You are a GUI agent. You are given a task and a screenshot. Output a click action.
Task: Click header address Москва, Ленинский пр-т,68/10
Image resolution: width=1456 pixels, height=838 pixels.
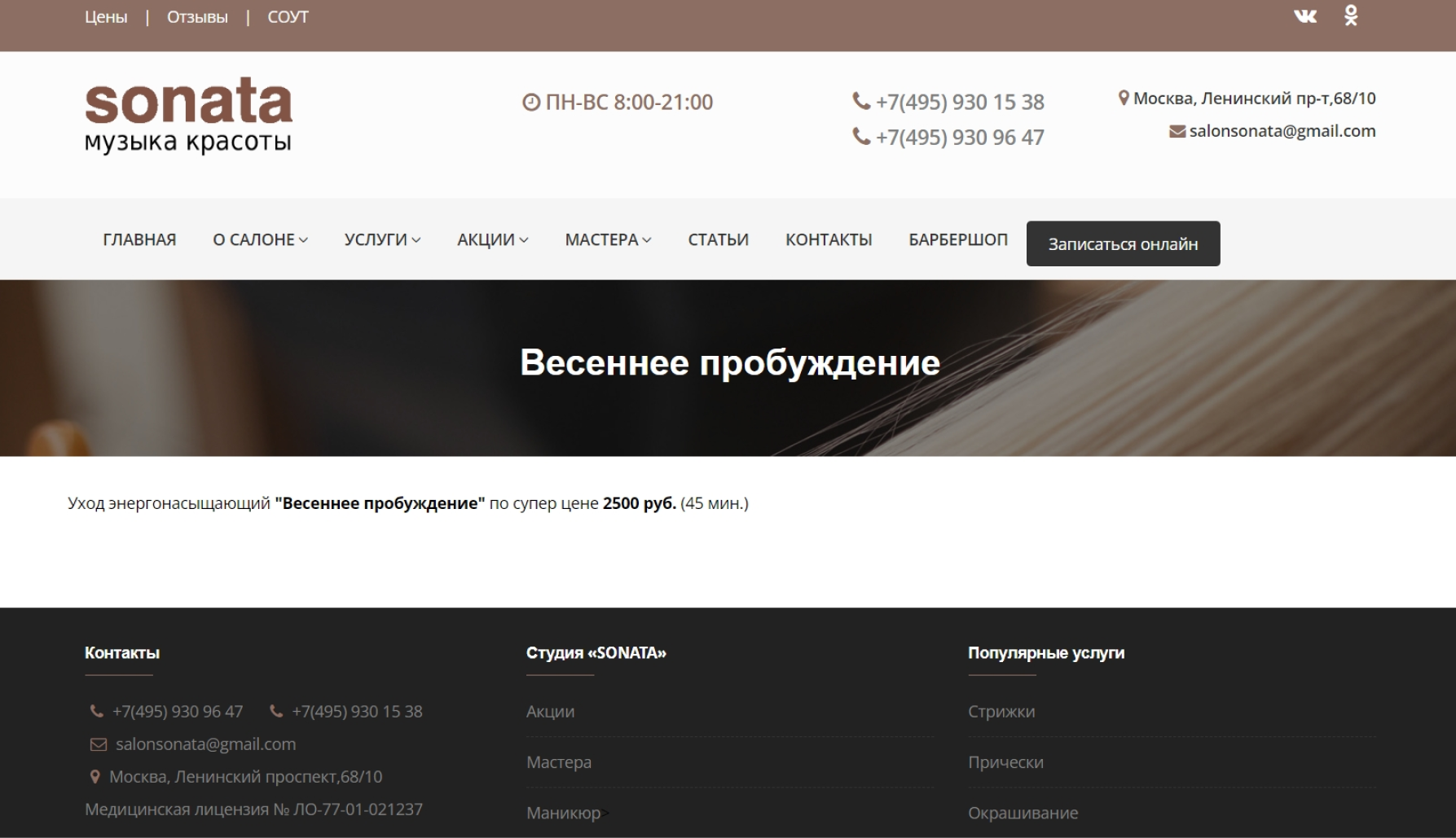(x=1255, y=99)
